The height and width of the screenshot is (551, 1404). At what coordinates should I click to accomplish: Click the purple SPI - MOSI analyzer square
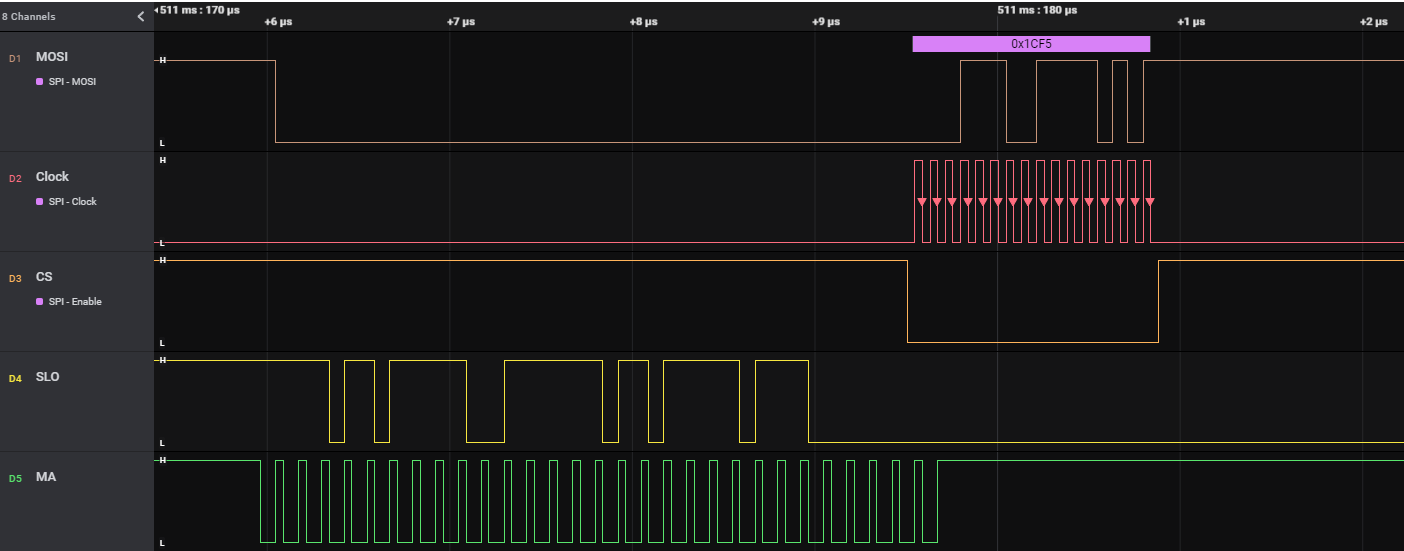(40, 82)
